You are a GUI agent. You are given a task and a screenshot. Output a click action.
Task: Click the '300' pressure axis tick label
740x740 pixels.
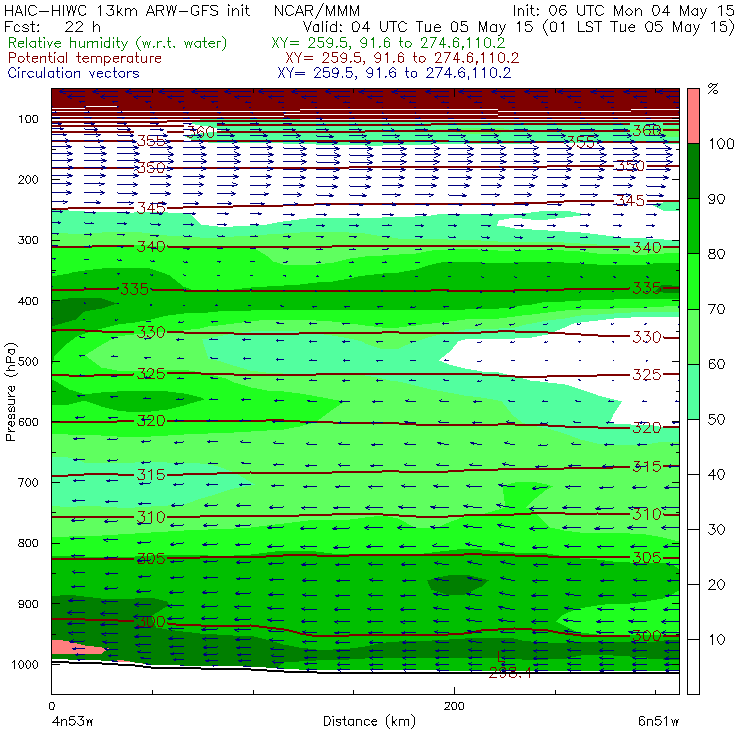(28, 240)
